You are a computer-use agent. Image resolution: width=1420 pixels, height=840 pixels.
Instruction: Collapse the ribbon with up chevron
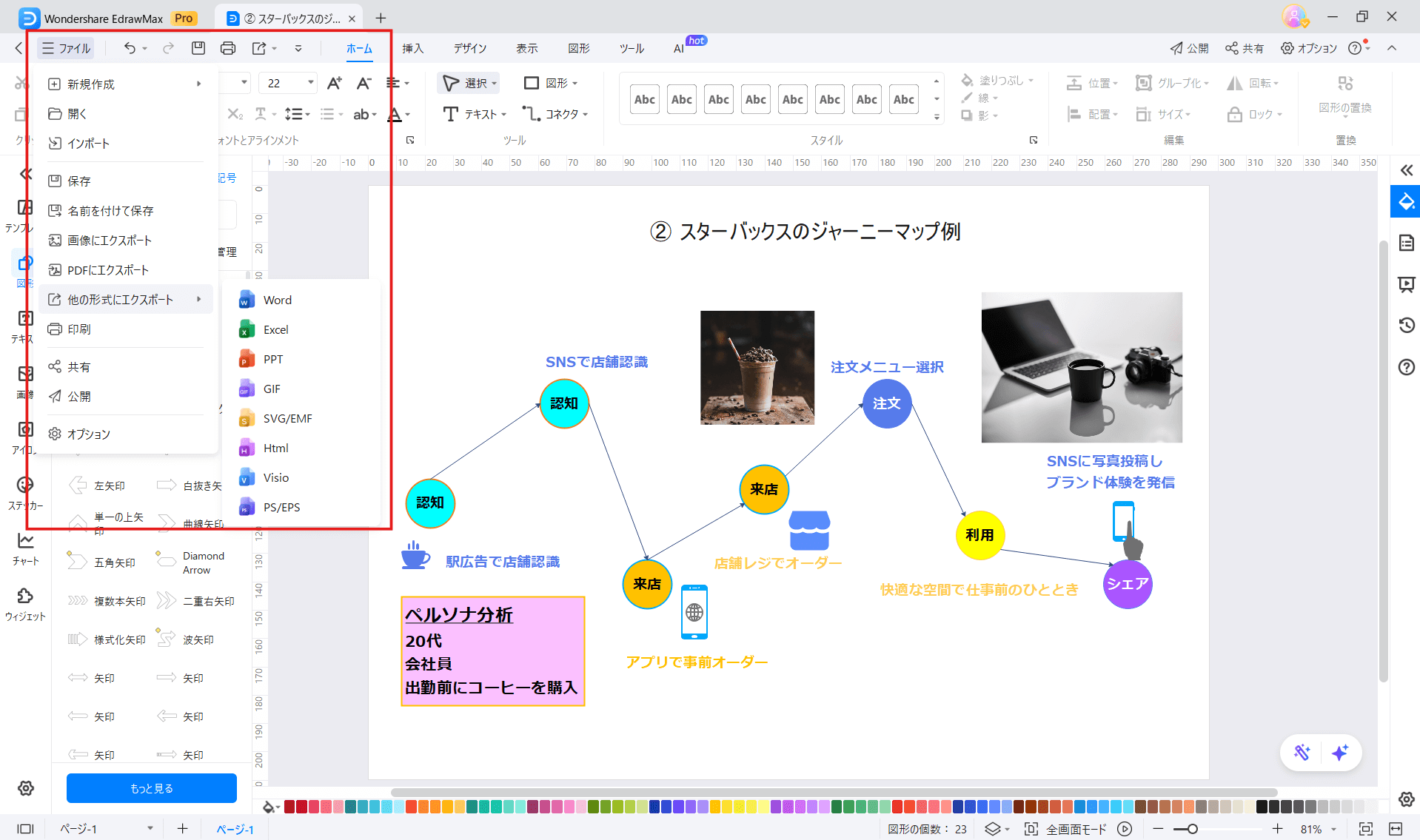pyautogui.click(x=1392, y=48)
